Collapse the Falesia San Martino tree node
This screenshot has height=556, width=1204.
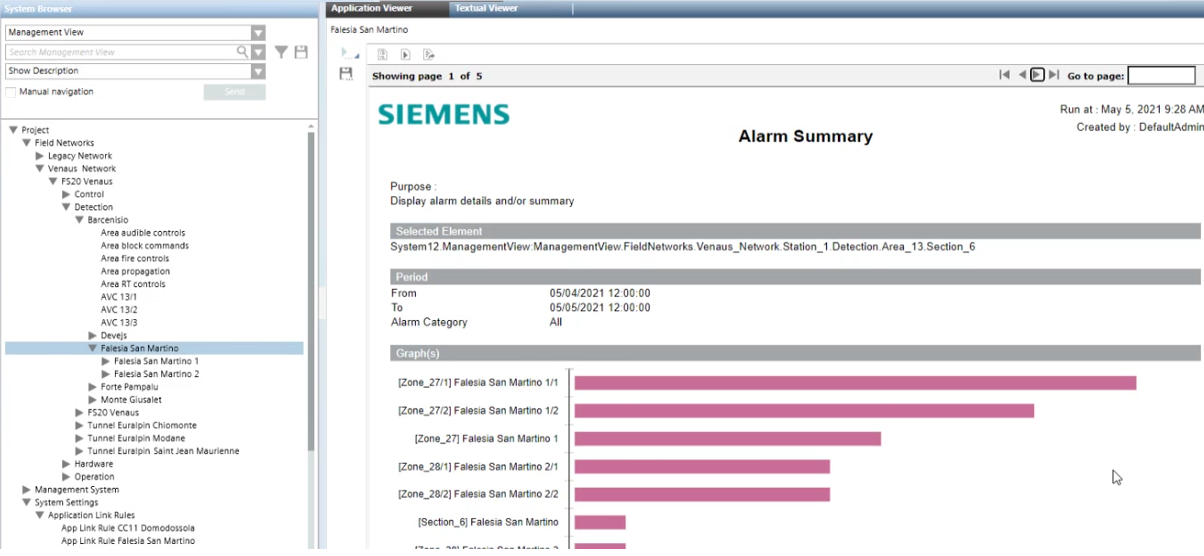coord(92,349)
